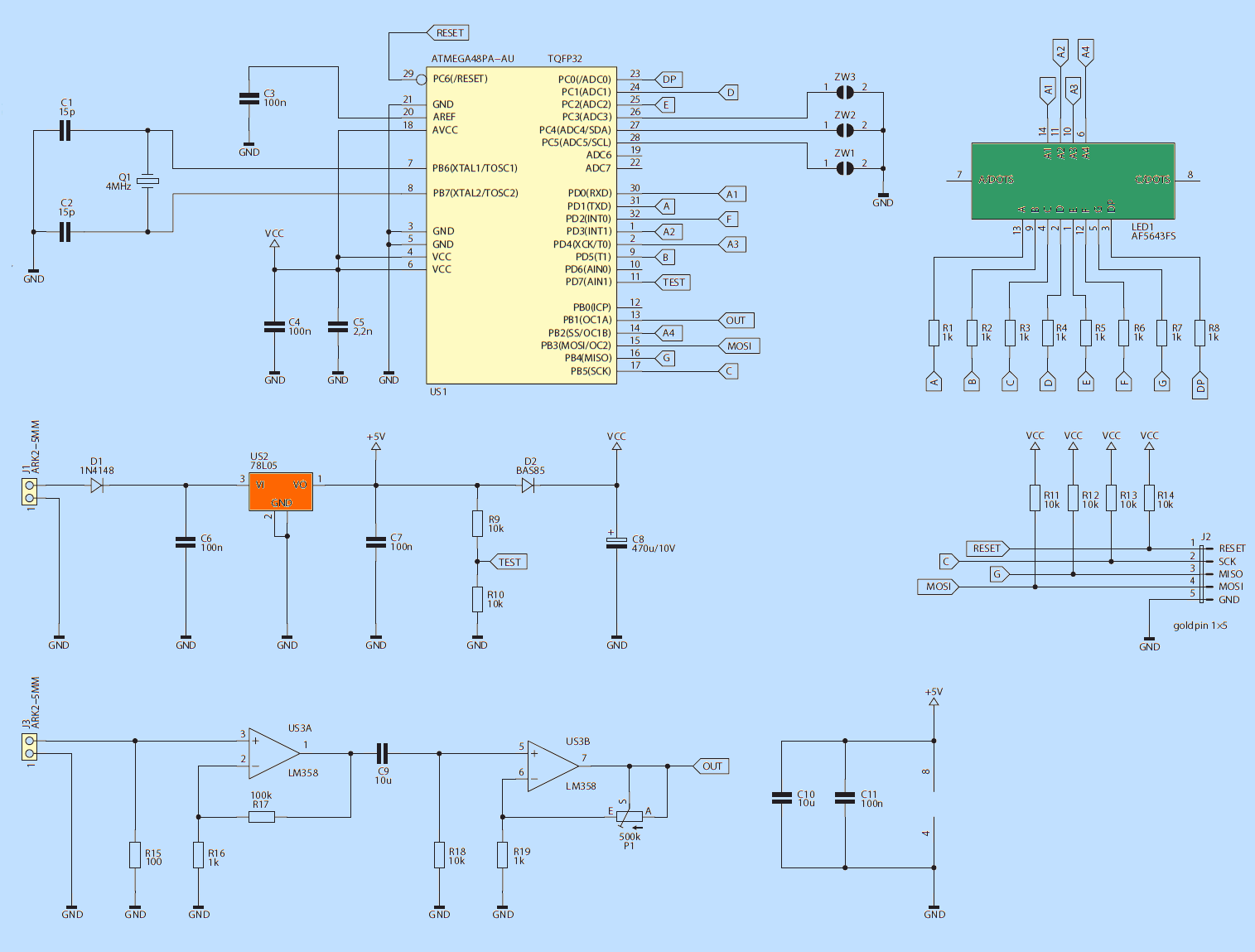Click the green LED1 AF5643FS display block

tap(1073, 181)
